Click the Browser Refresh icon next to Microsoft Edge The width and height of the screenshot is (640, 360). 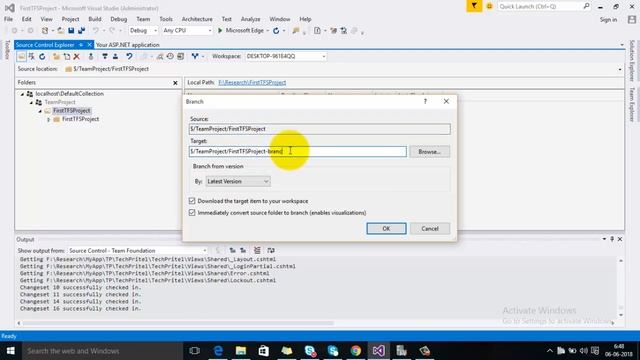(x=276, y=31)
